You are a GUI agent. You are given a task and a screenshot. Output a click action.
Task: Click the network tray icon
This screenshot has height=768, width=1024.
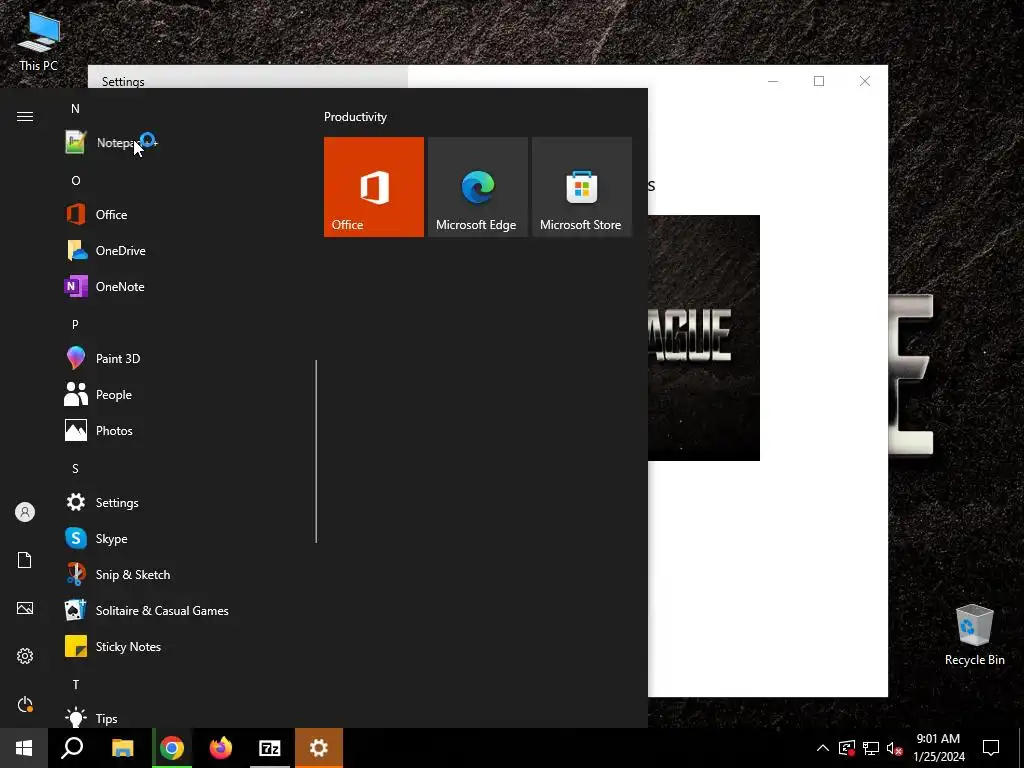coord(871,748)
